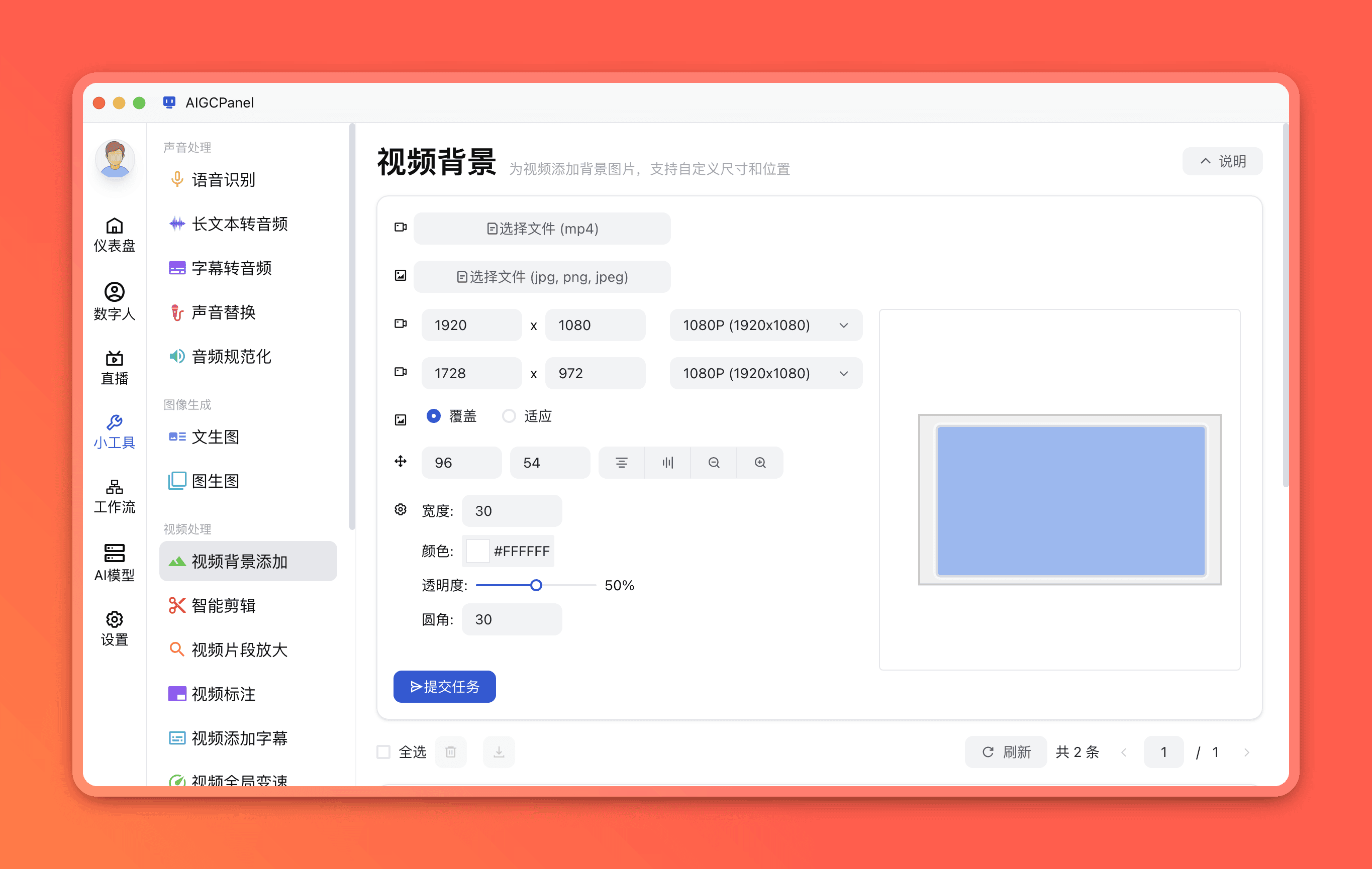The height and width of the screenshot is (869, 1372).
Task: Click the Y offset field showing 54
Action: tap(550, 463)
